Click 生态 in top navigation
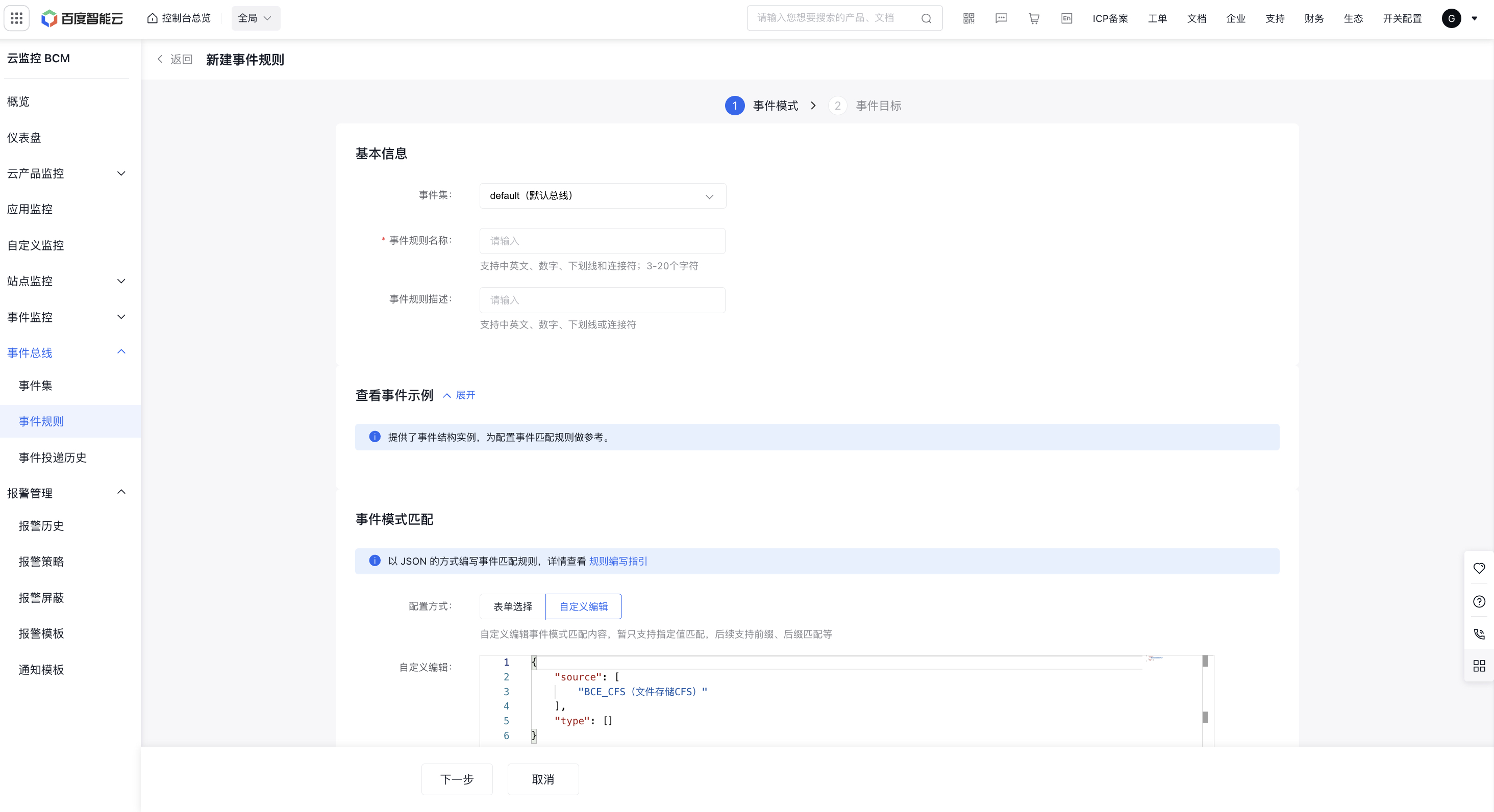Screen dimensions: 1494x812 click(x=1353, y=18)
